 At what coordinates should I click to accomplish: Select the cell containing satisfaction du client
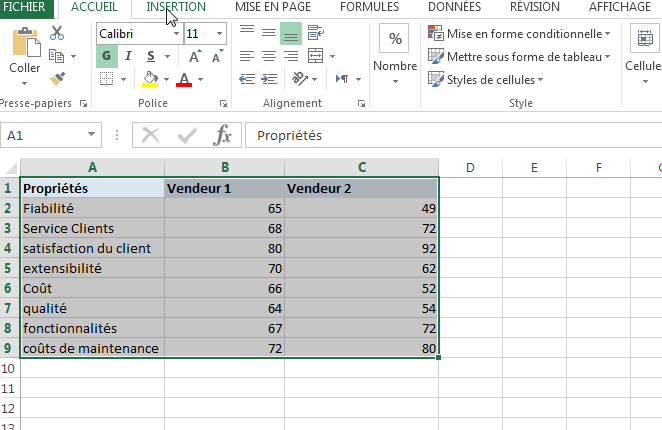(92, 248)
